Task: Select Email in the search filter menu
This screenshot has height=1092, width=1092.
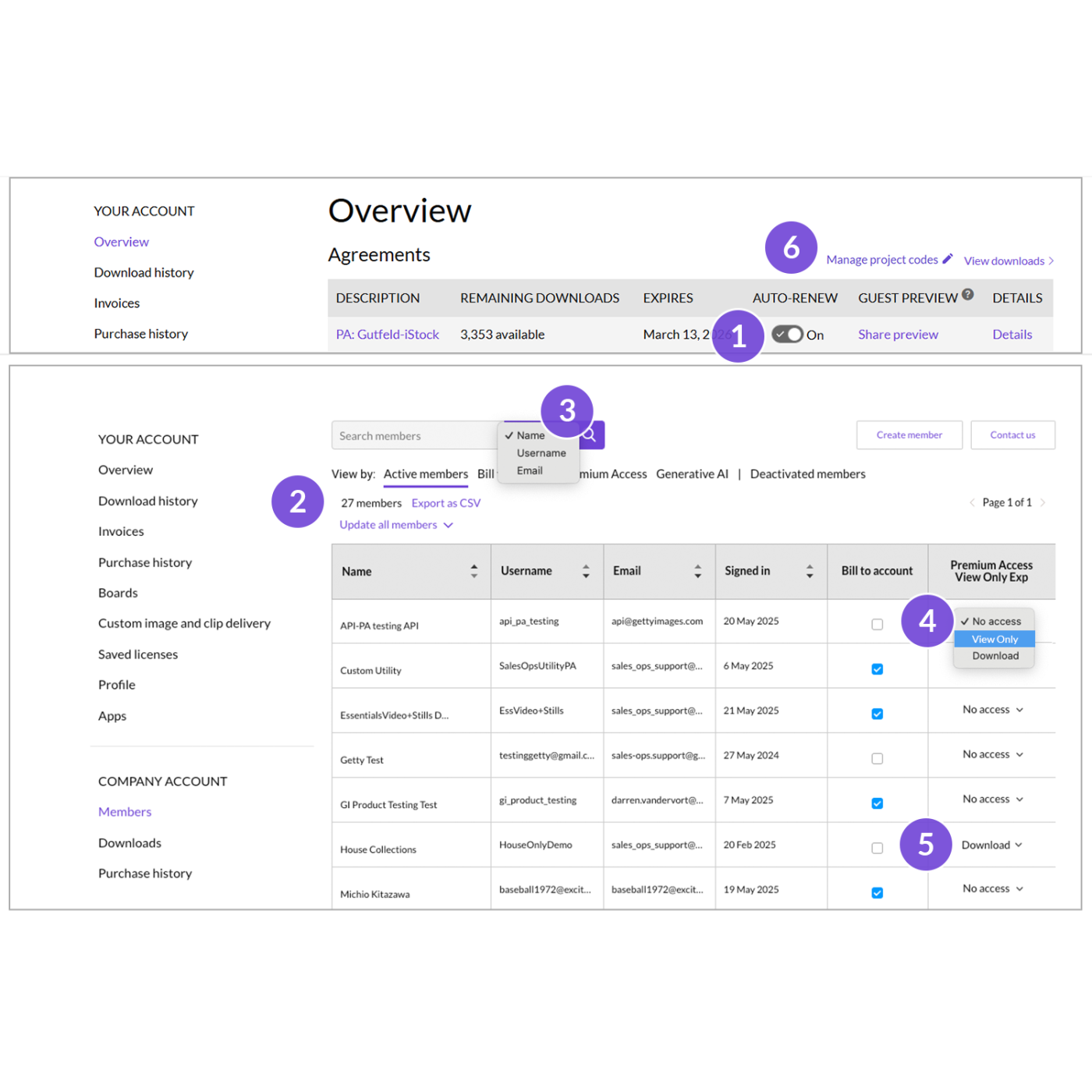Action: point(529,470)
